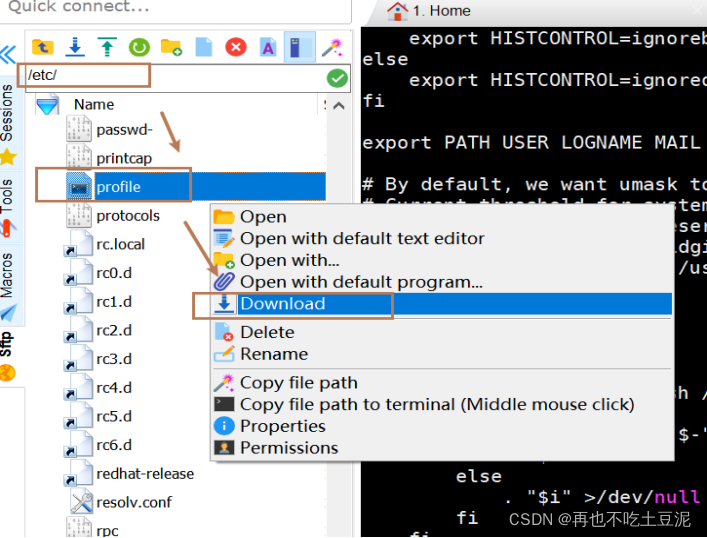
Task: Click the upload to current folder icon
Action: [x=107, y=47]
